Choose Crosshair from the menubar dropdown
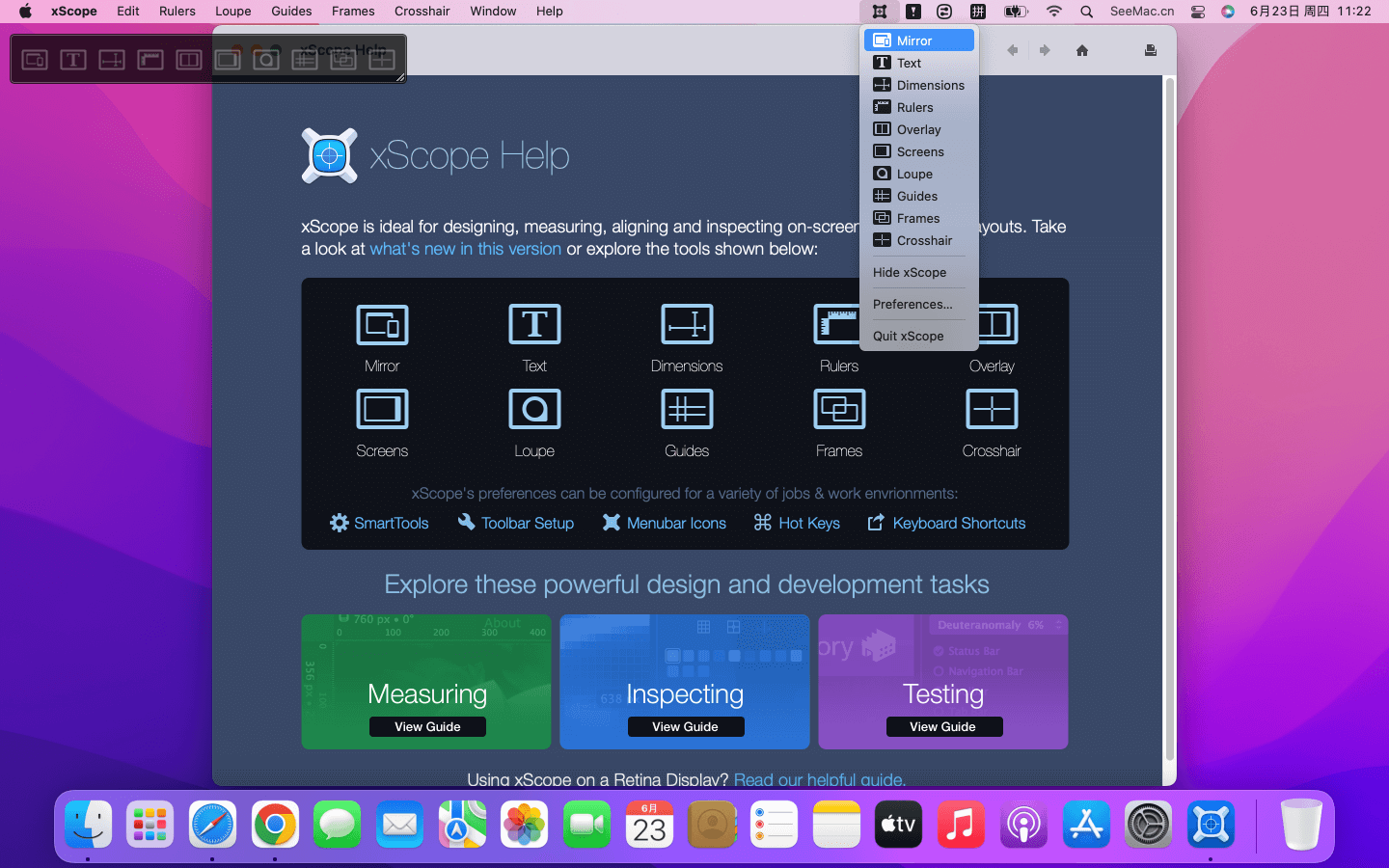Screen dimensions: 1389x868 point(919,240)
